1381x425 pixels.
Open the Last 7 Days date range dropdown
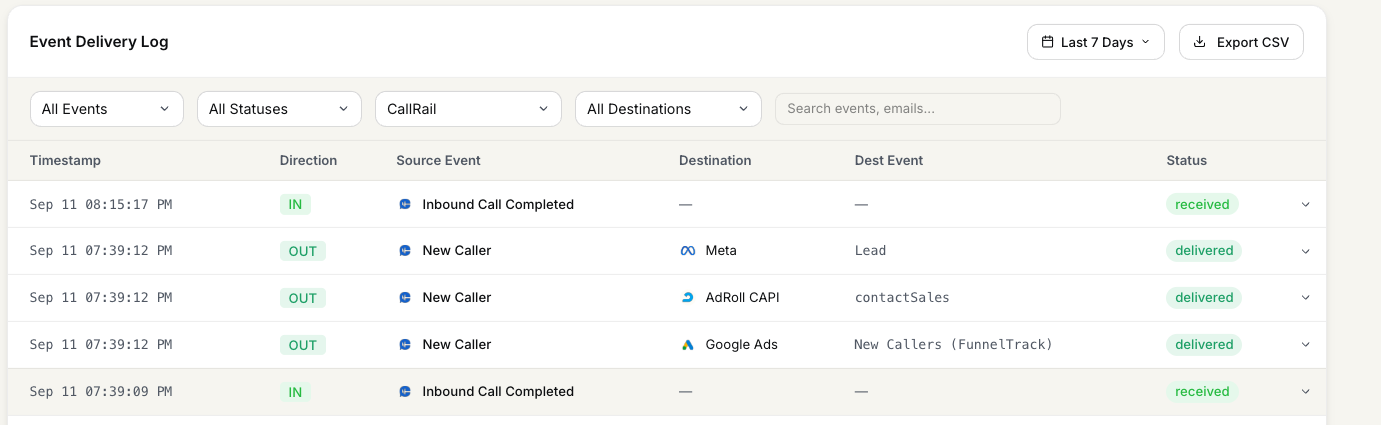pyautogui.click(x=1096, y=42)
